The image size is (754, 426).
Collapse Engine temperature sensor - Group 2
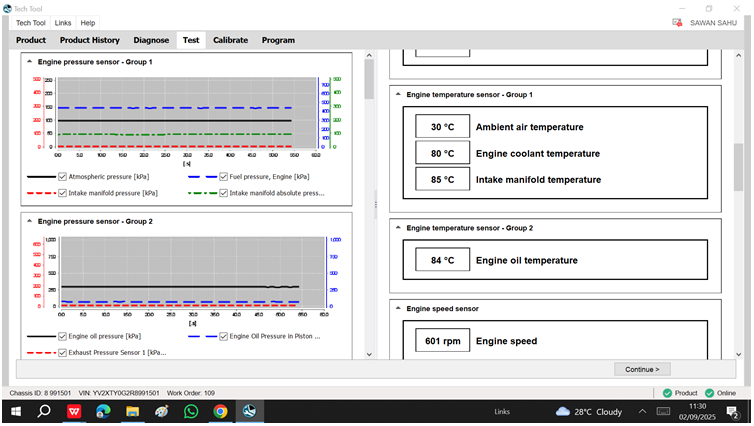pos(398,227)
